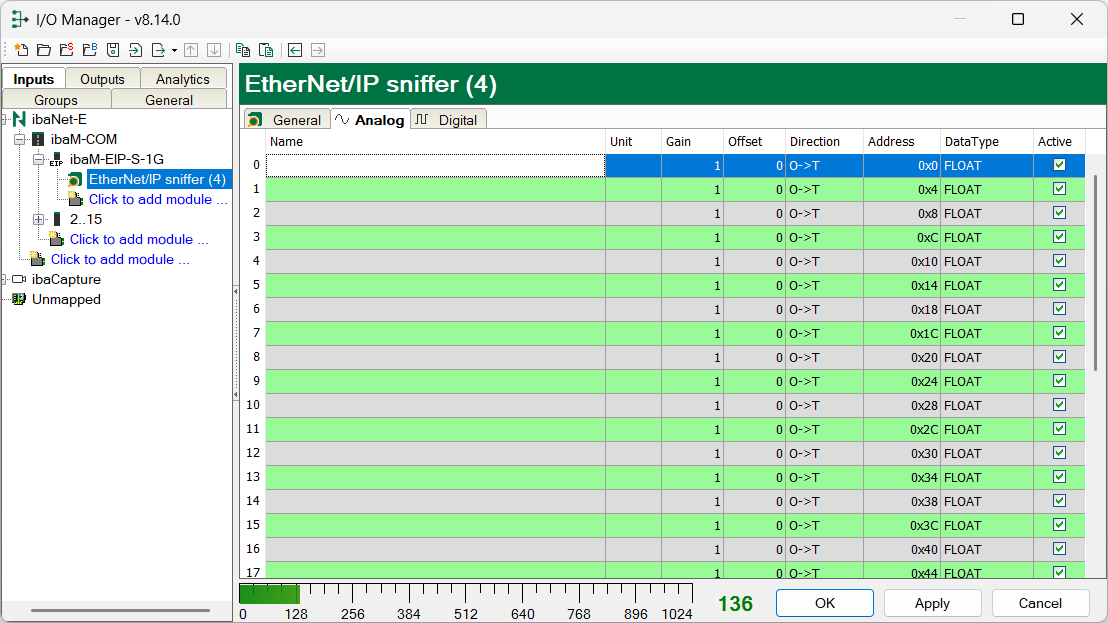Go back using the left arrow icon
The height and width of the screenshot is (623, 1108).
pos(295,50)
